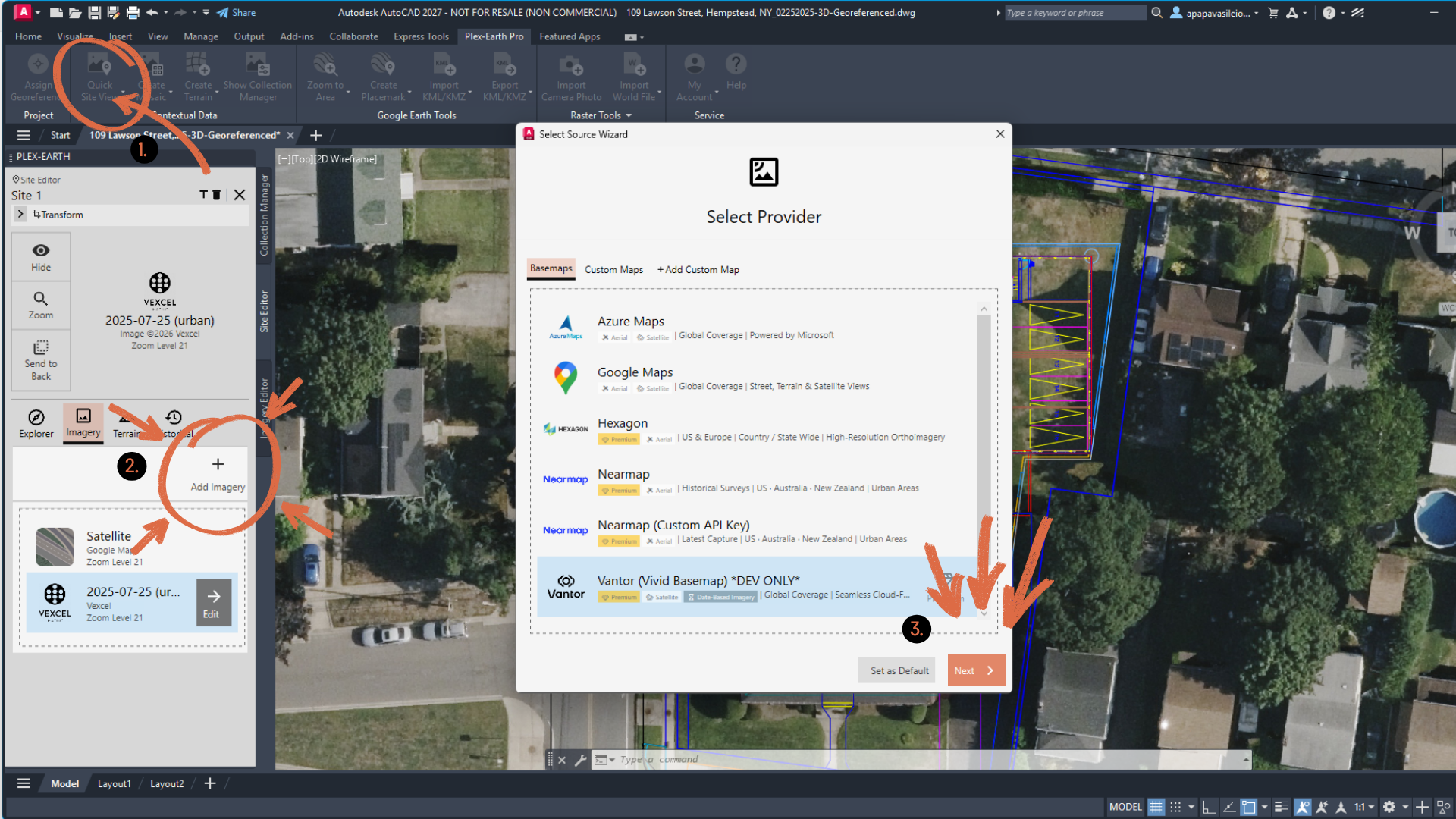The width and height of the screenshot is (1456, 819).
Task: Switch to the Layout1 tab
Action: (x=114, y=783)
